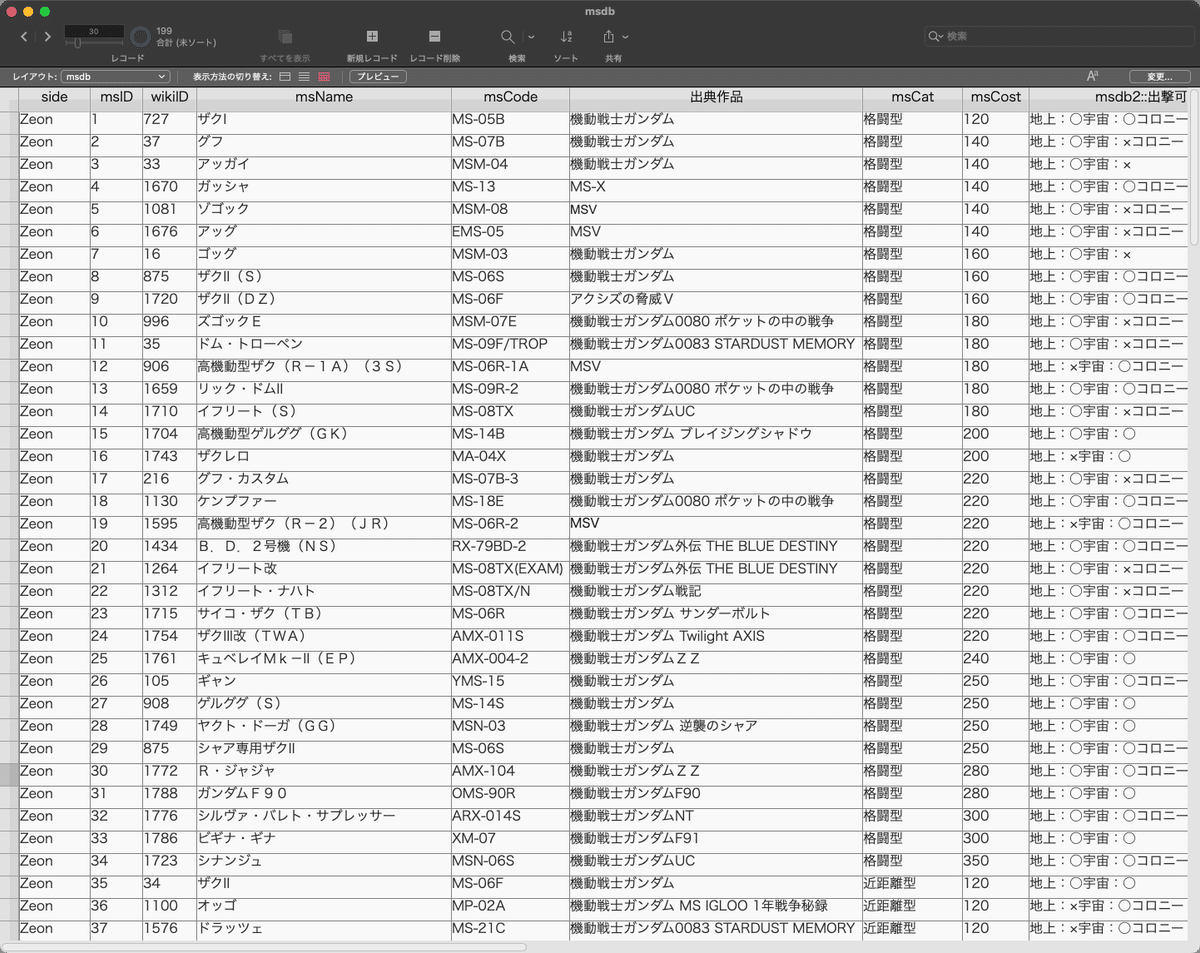Click quick find magnifier options icon
The width and height of the screenshot is (1200, 953).
pos(936,36)
